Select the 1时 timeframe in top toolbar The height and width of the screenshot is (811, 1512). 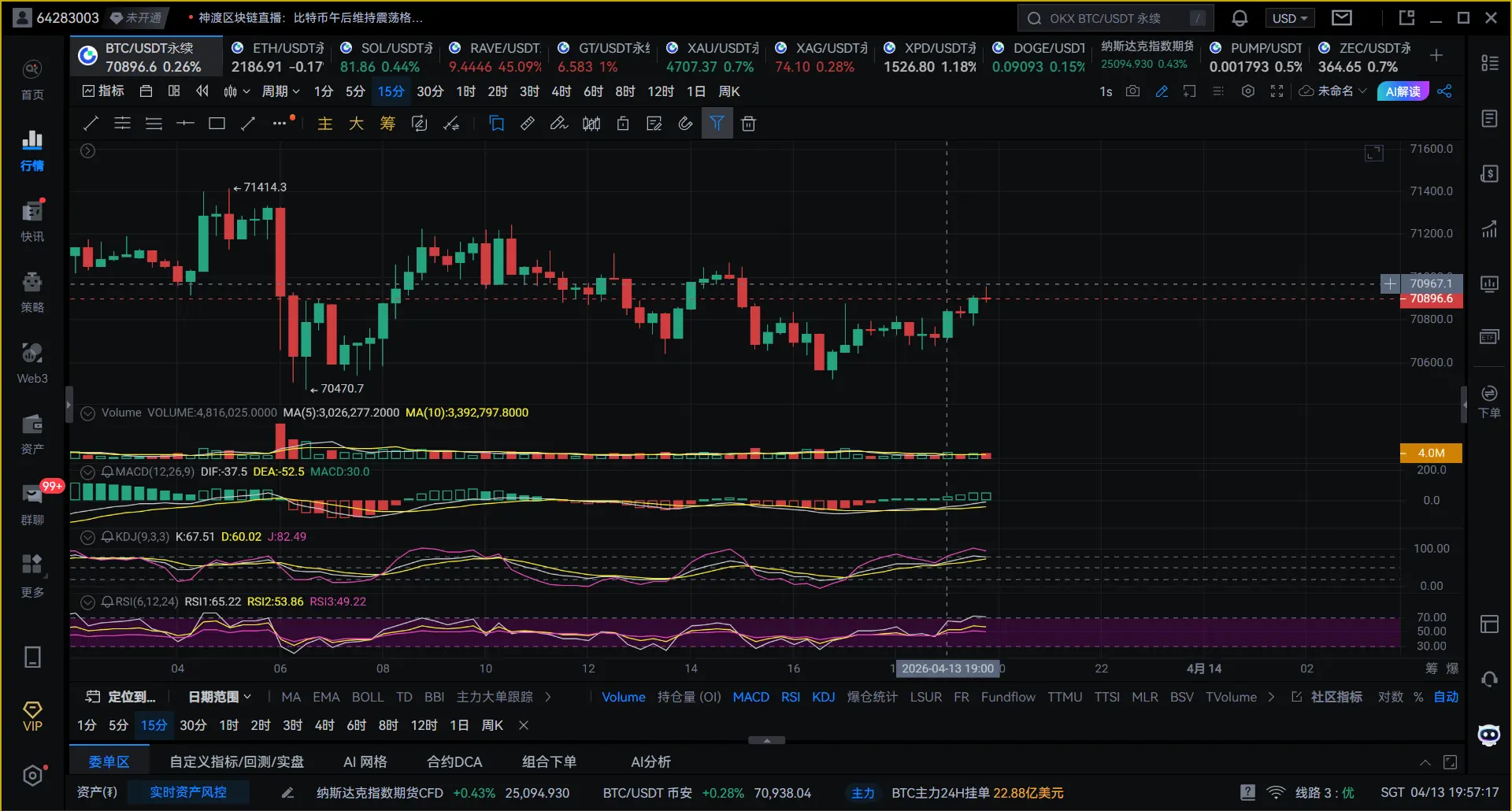(x=466, y=91)
